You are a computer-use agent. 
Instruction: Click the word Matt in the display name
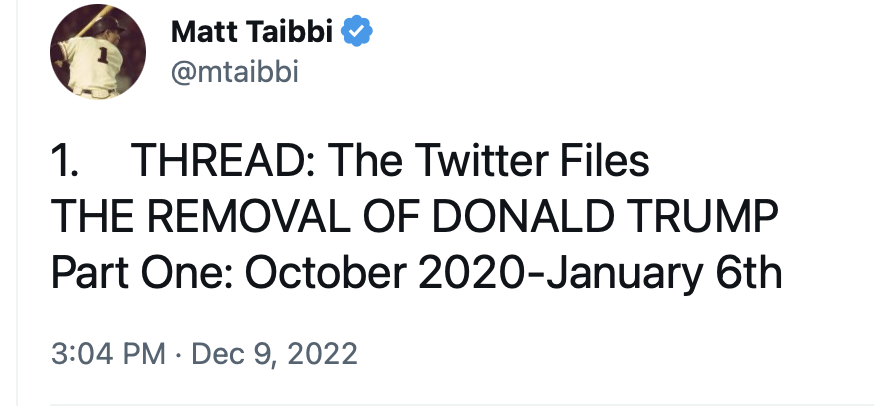point(200,32)
